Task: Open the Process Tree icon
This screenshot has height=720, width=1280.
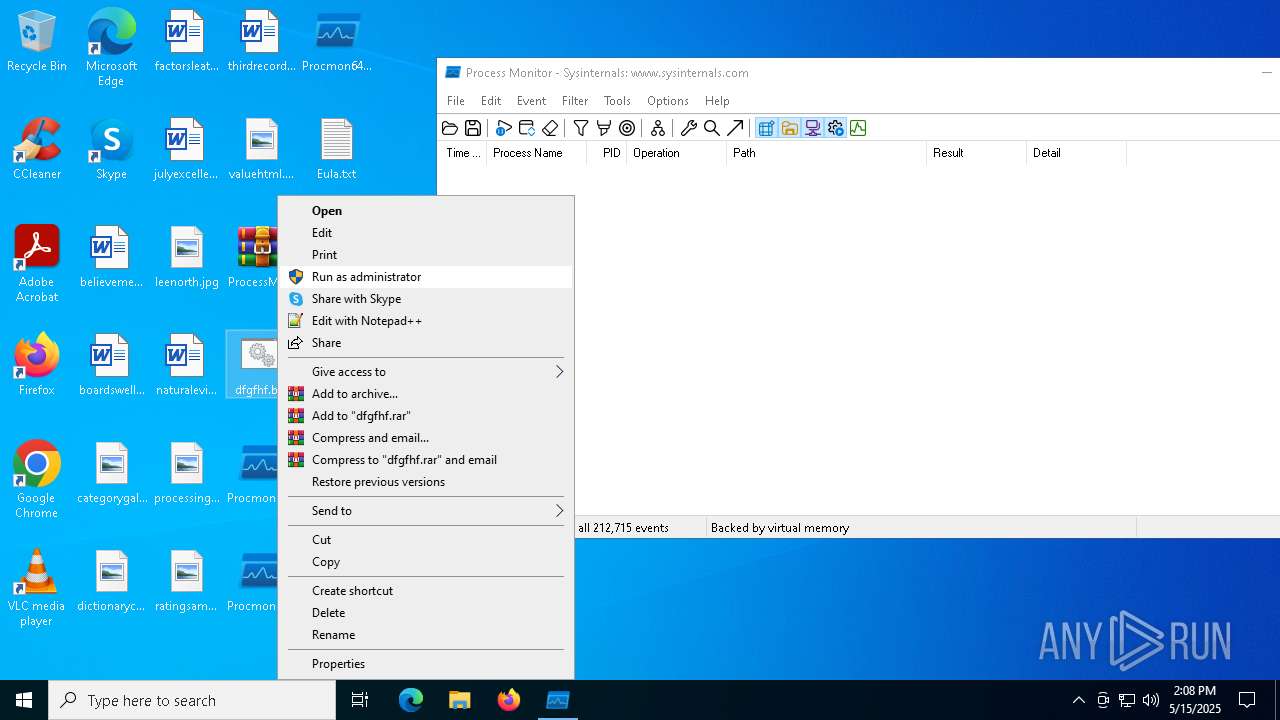Action: point(658,128)
